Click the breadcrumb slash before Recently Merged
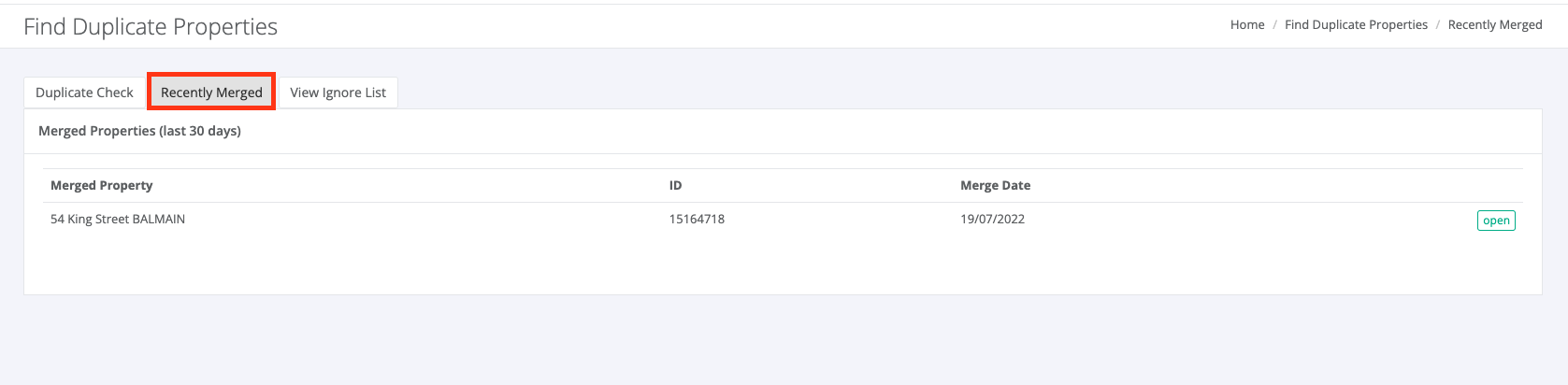This screenshot has height=385, width=1568. pyautogui.click(x=1438, y=25)
